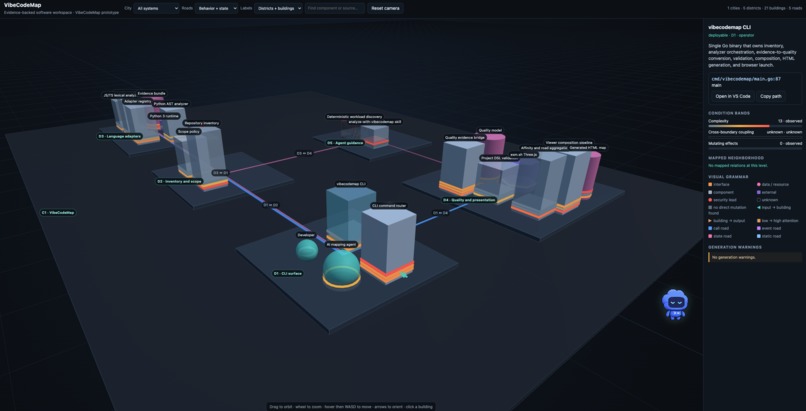Click the 'D1 ⇔ D2' road label

270,205
